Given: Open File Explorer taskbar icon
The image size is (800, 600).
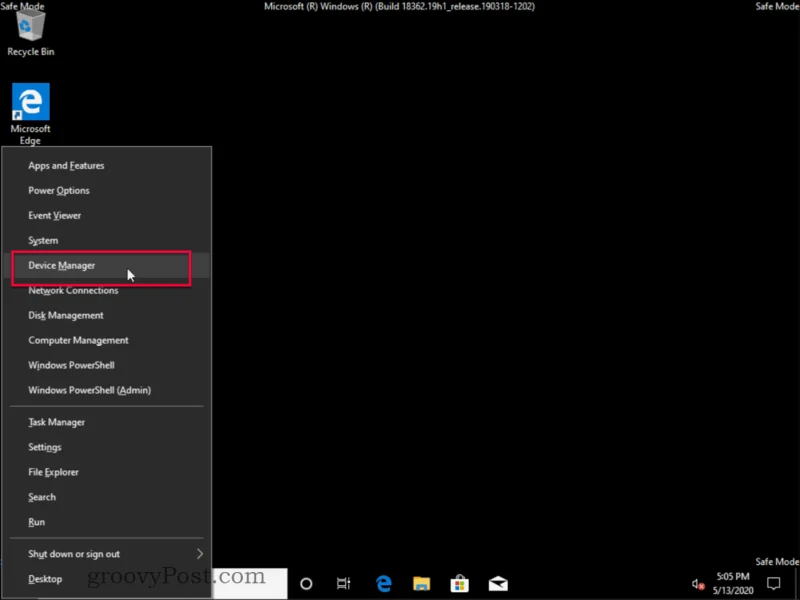Looking at the screenshot, I should 421,583.
